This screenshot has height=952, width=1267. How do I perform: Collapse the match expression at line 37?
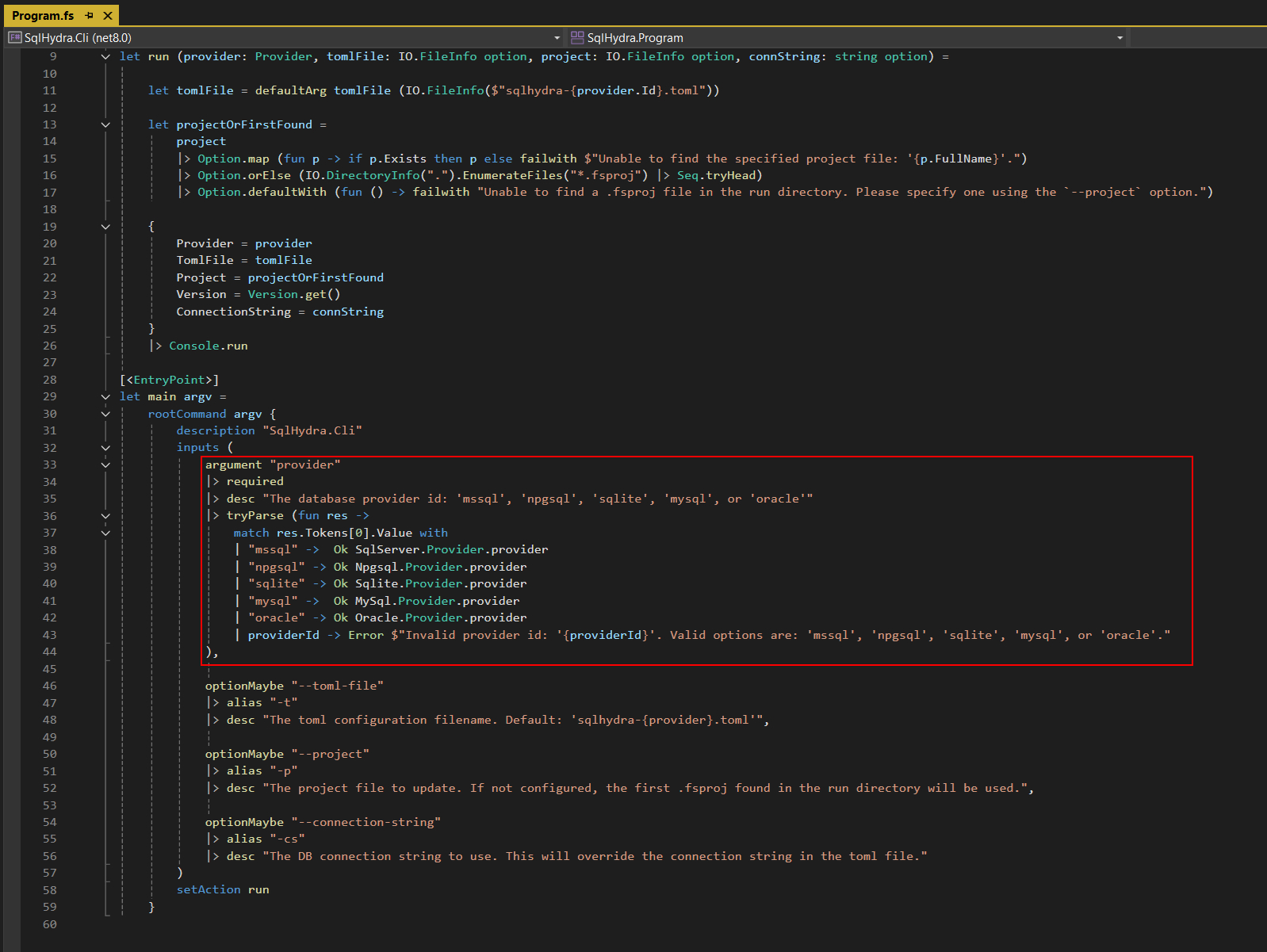click(105, 533)
